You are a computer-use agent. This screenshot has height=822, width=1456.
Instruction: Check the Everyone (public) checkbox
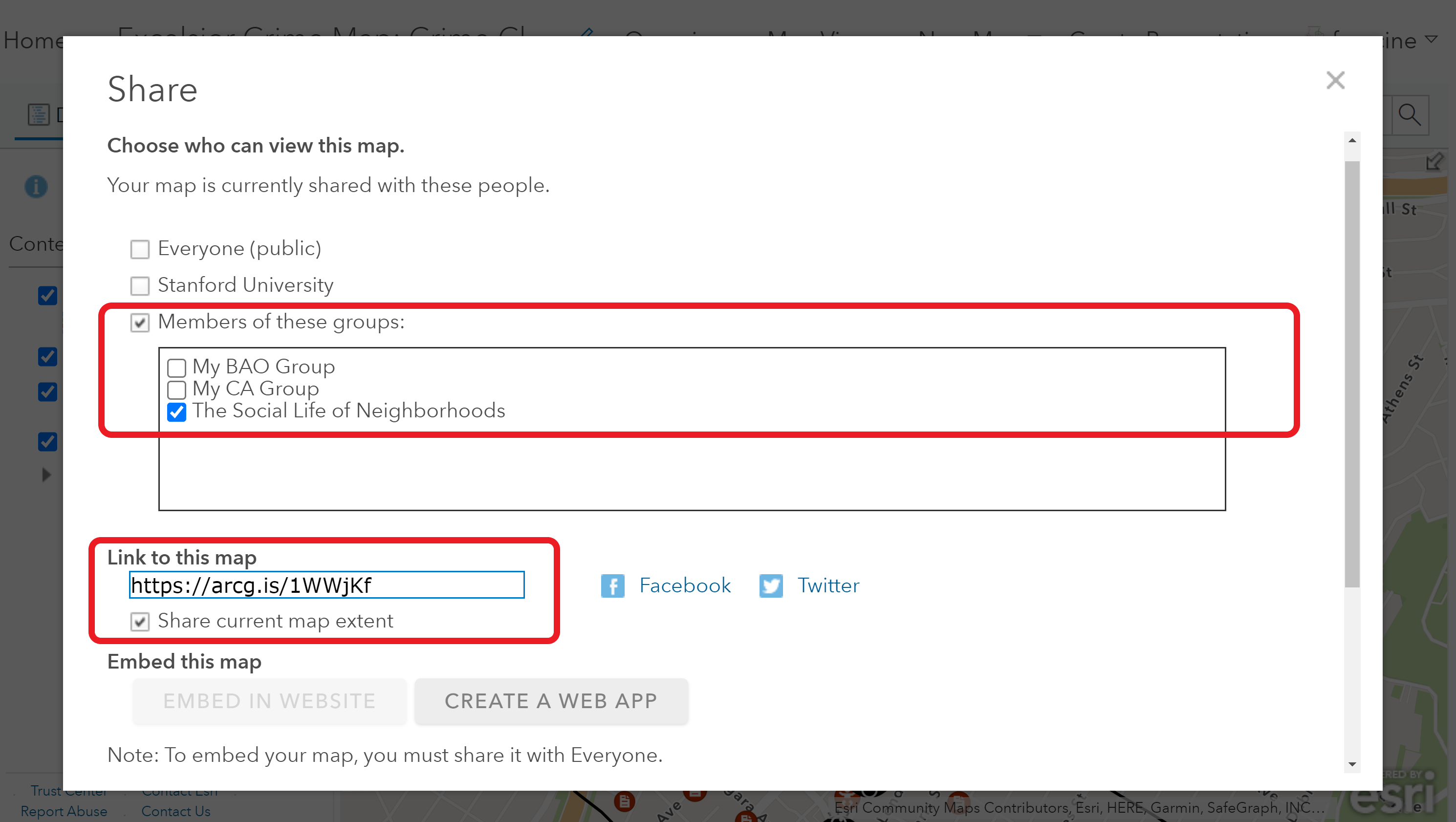pyautogui.click(x=140, y=249)
